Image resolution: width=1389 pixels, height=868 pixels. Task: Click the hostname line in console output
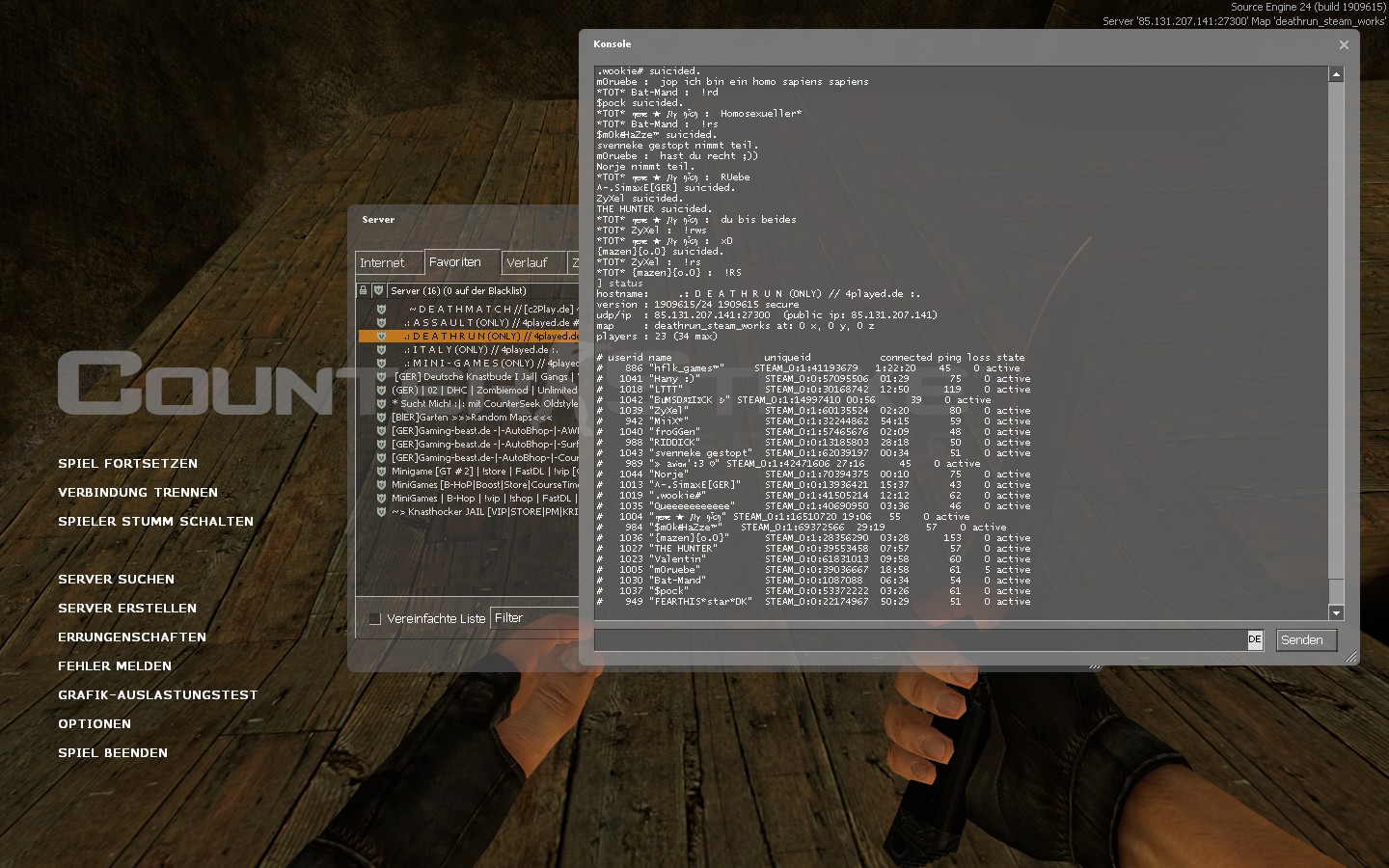[x=758, y=294]
